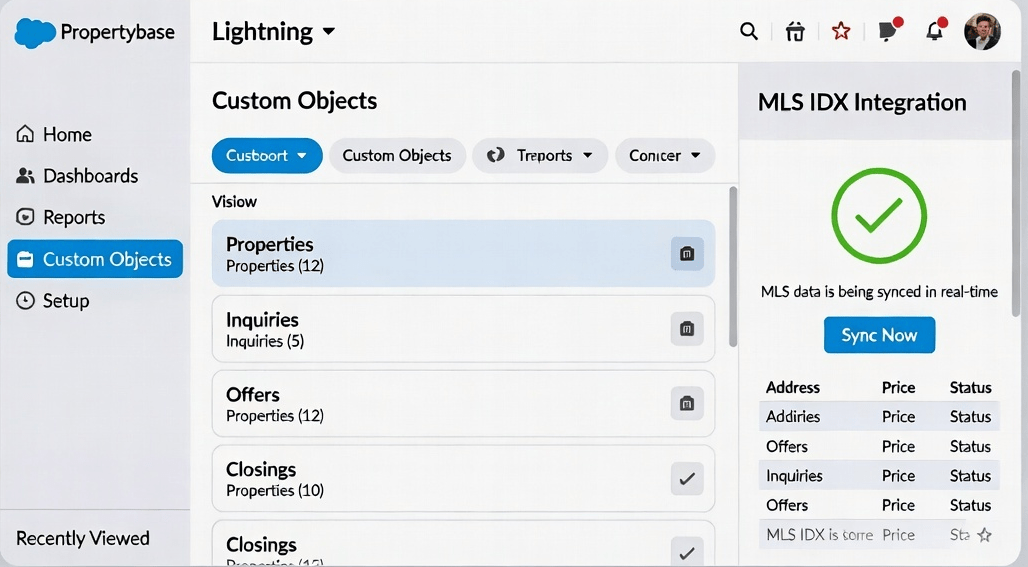Select the Closings Properties (10) card

(x=463, y=479)
